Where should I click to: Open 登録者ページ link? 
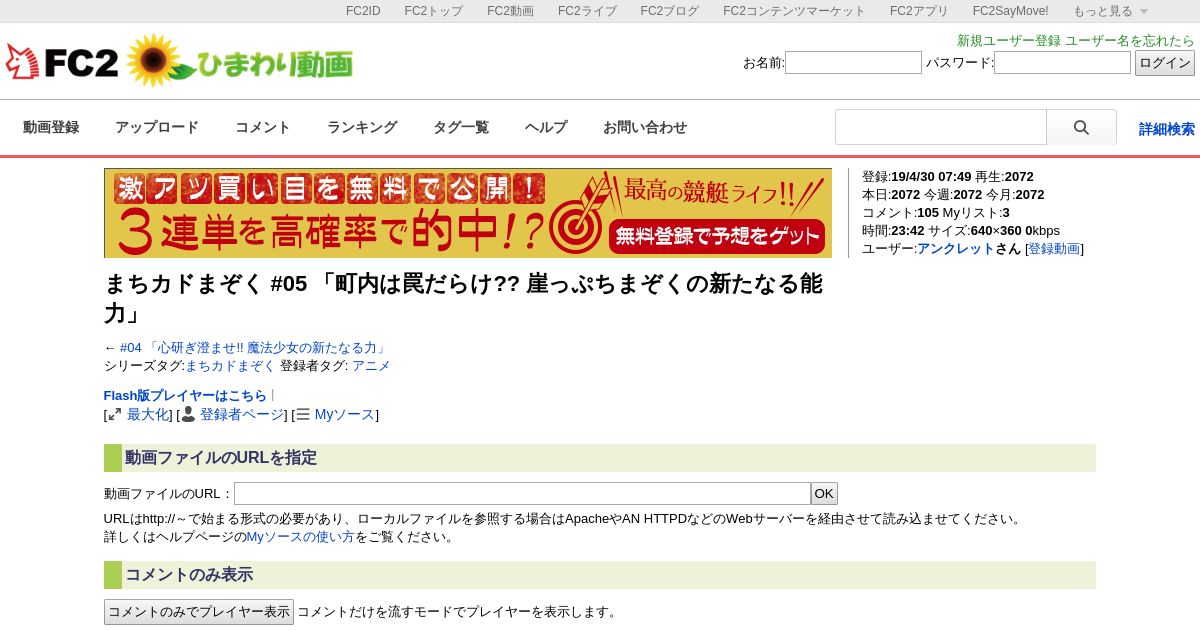pyautogui.click(x=241, y=414)
